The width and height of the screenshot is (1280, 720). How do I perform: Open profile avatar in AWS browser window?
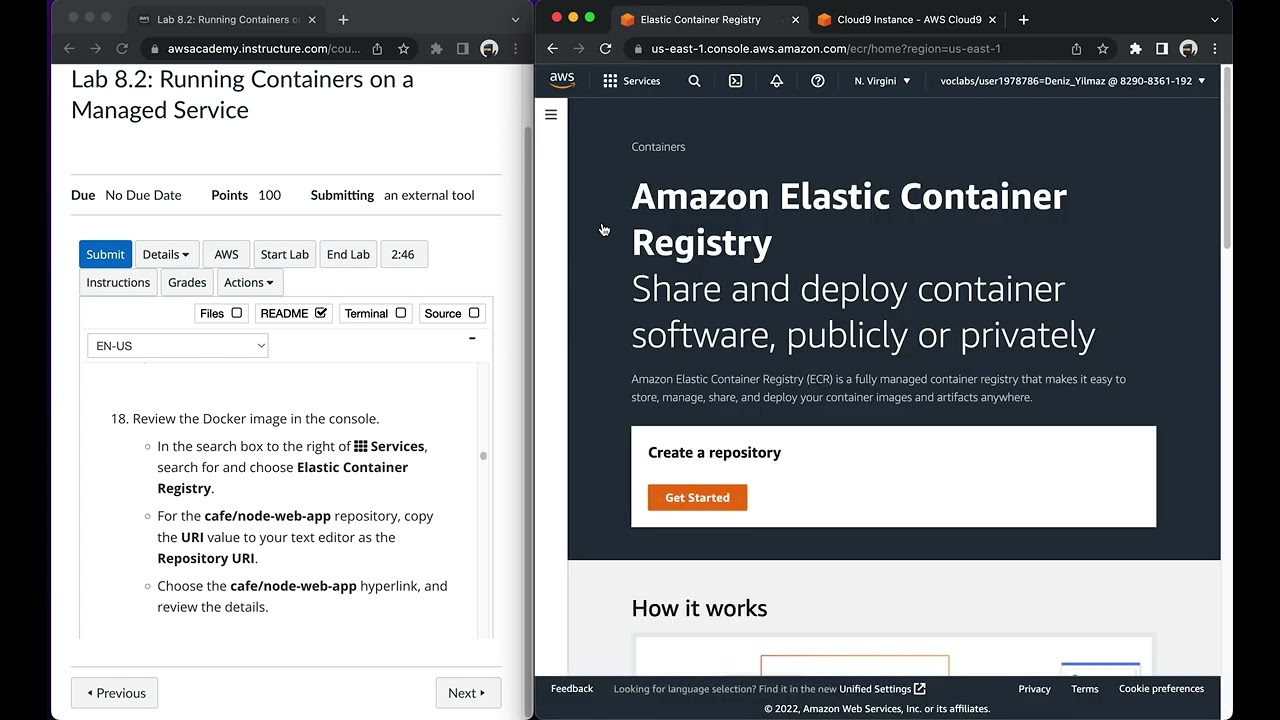tap(1188, 48)
